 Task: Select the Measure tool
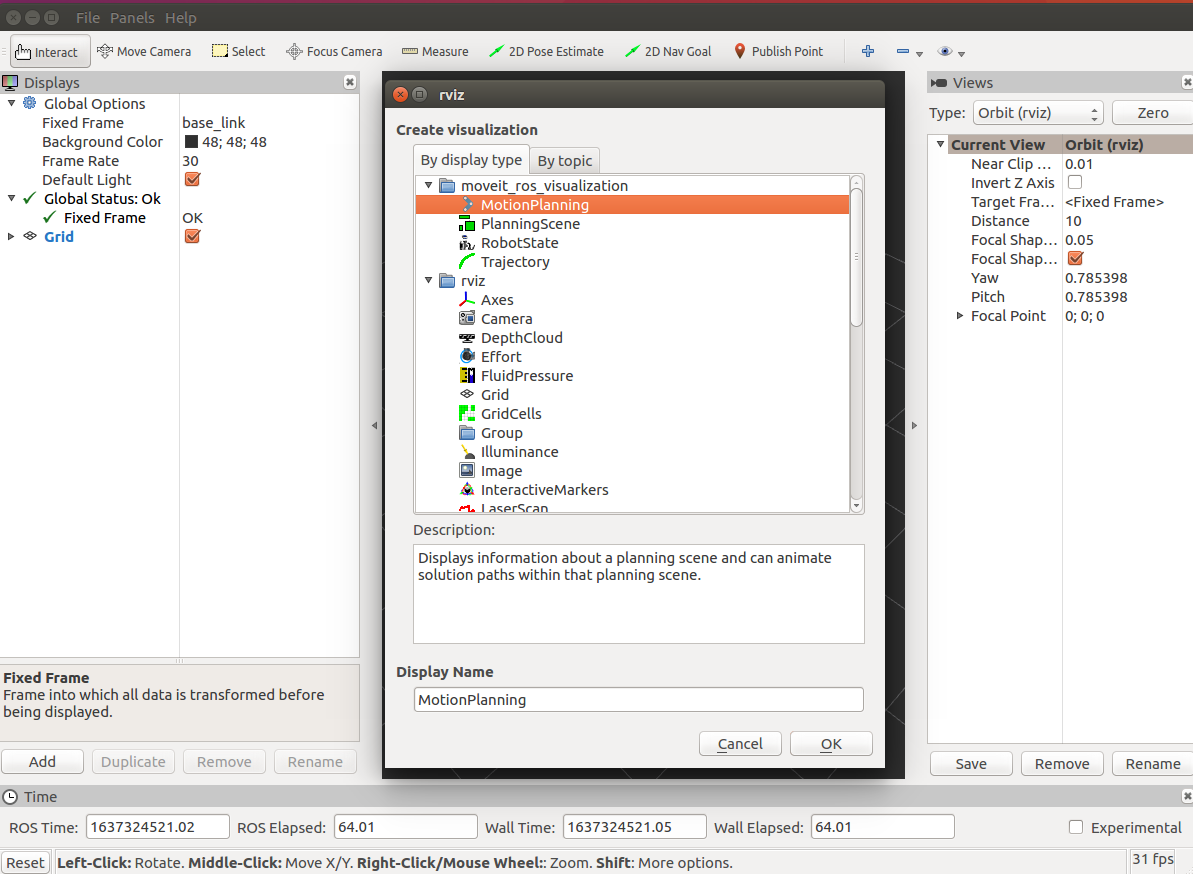(435, 51)
